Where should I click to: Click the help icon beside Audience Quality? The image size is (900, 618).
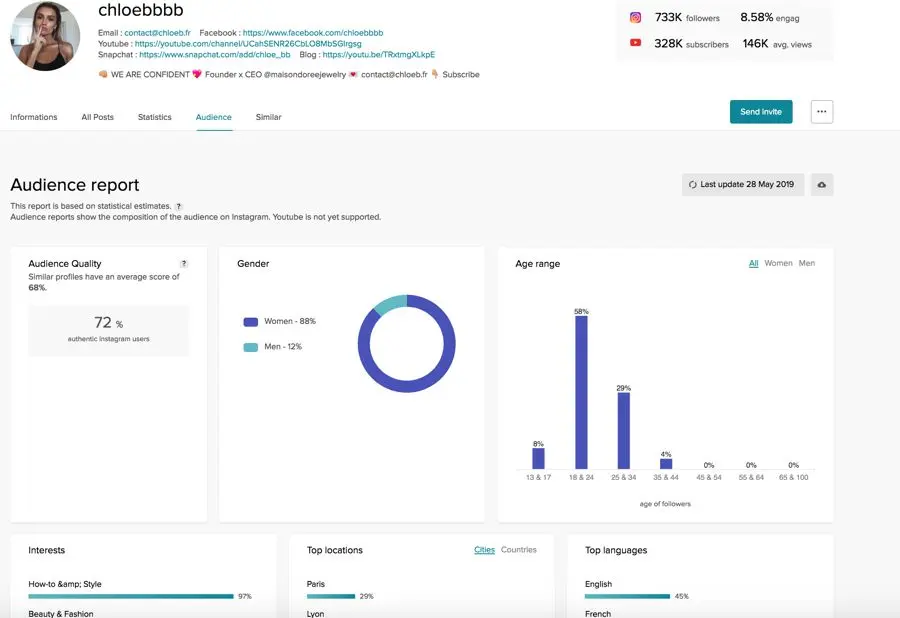pos(183,264)
